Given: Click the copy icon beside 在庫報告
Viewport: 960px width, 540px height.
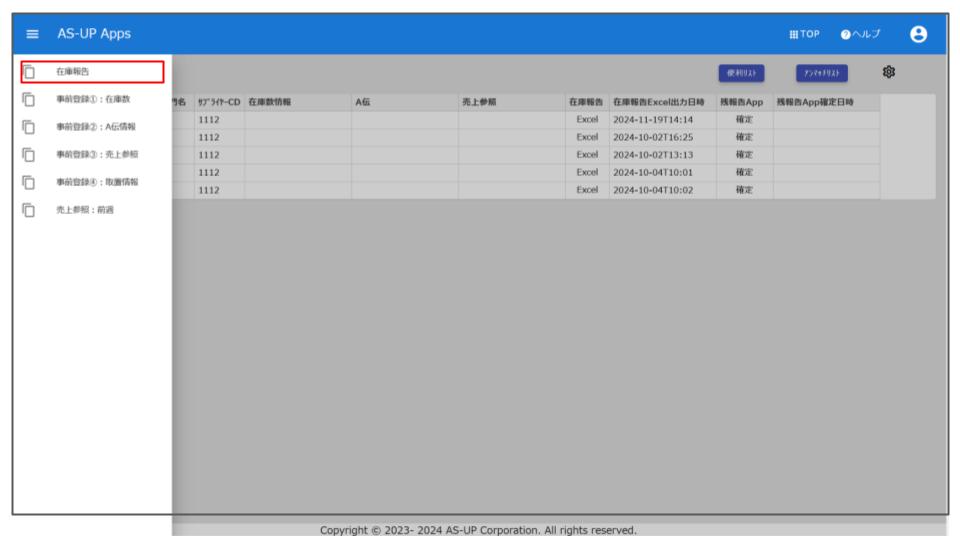Looking at the screenshot, I should coord(30,72).
